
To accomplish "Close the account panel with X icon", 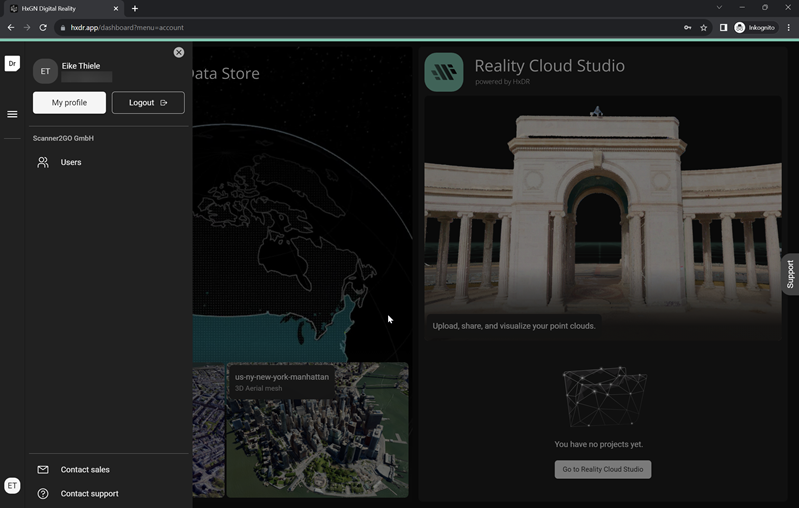I will tap(179, 52).
